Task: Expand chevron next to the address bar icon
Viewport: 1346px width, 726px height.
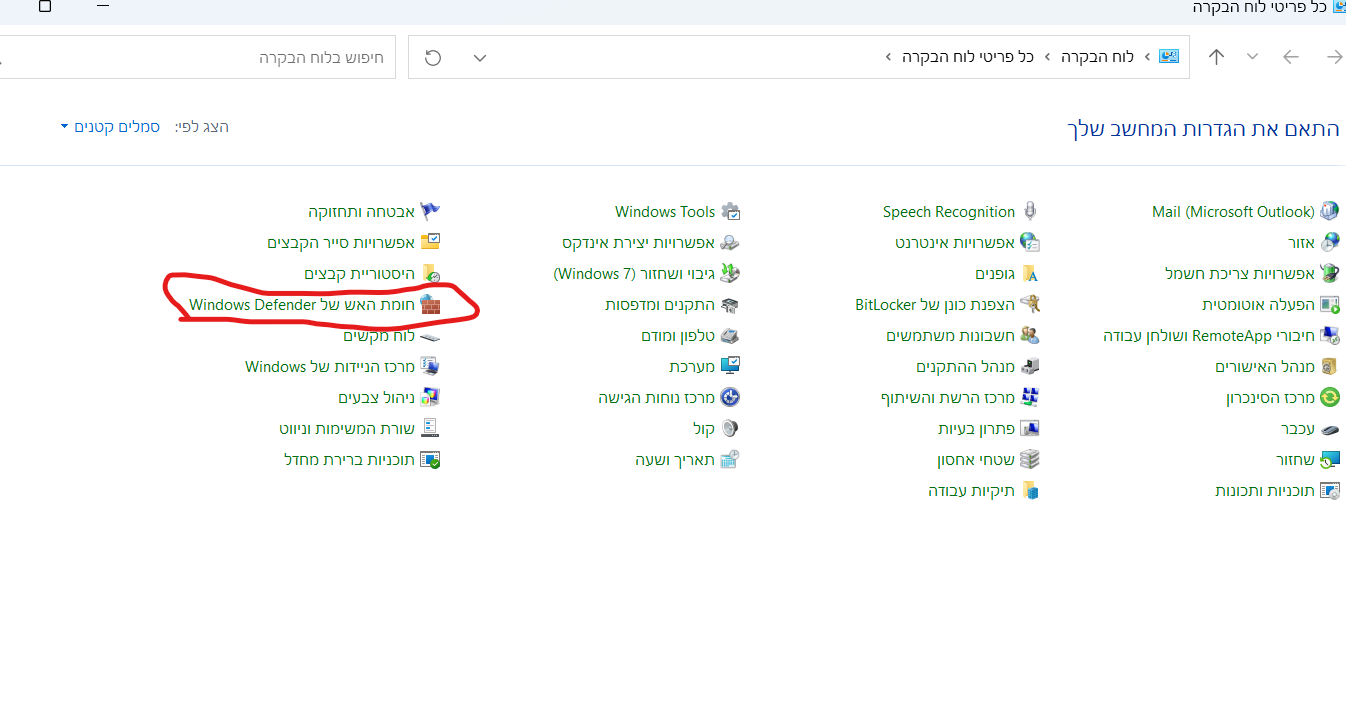Action: coord(1147,57)
